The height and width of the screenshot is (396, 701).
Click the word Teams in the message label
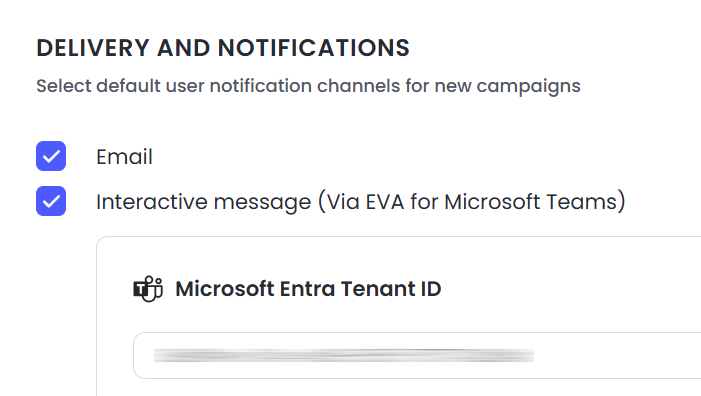coord(582,202)
